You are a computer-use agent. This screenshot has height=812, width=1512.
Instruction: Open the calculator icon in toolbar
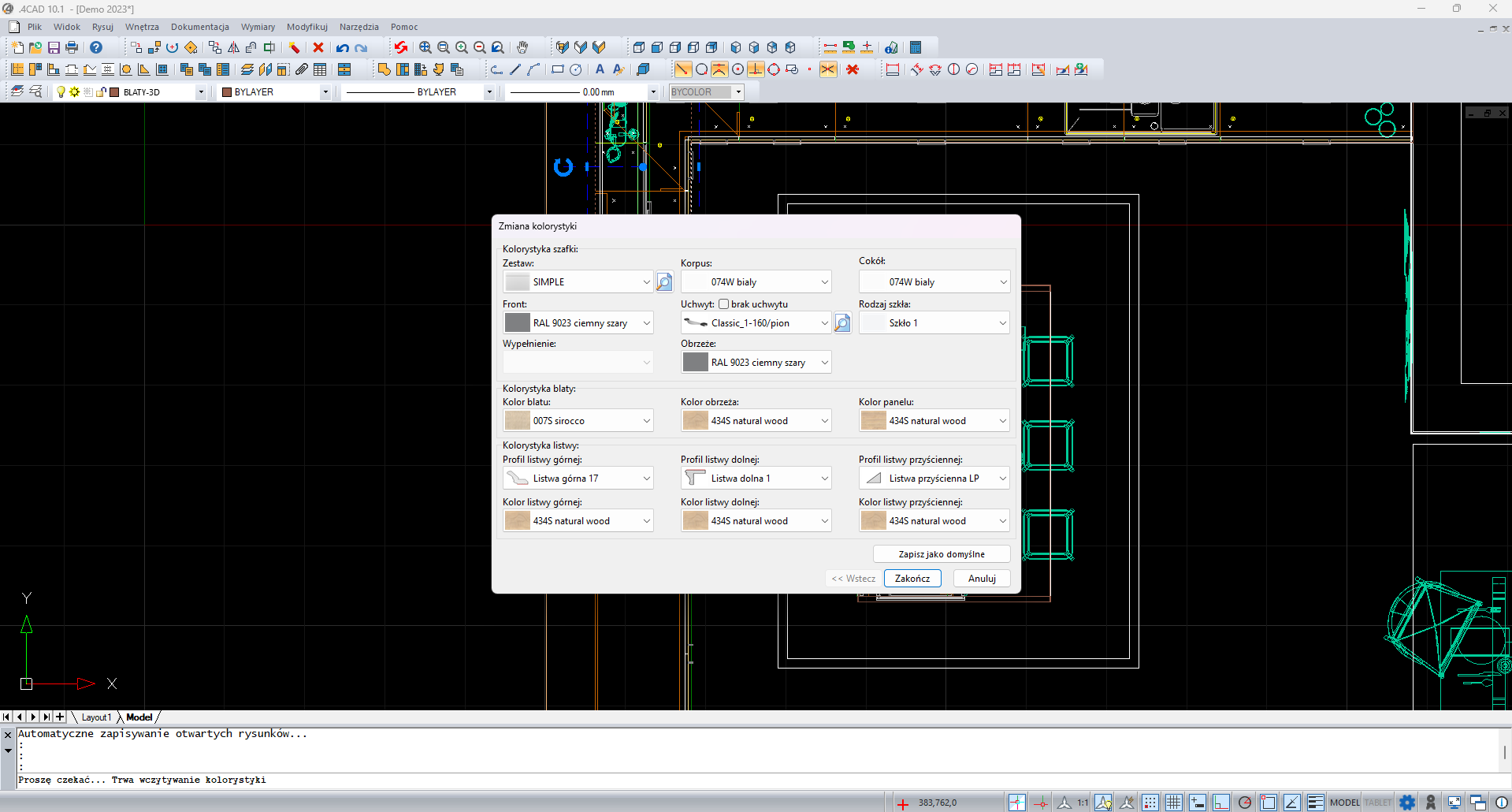[x=915, y=48]
